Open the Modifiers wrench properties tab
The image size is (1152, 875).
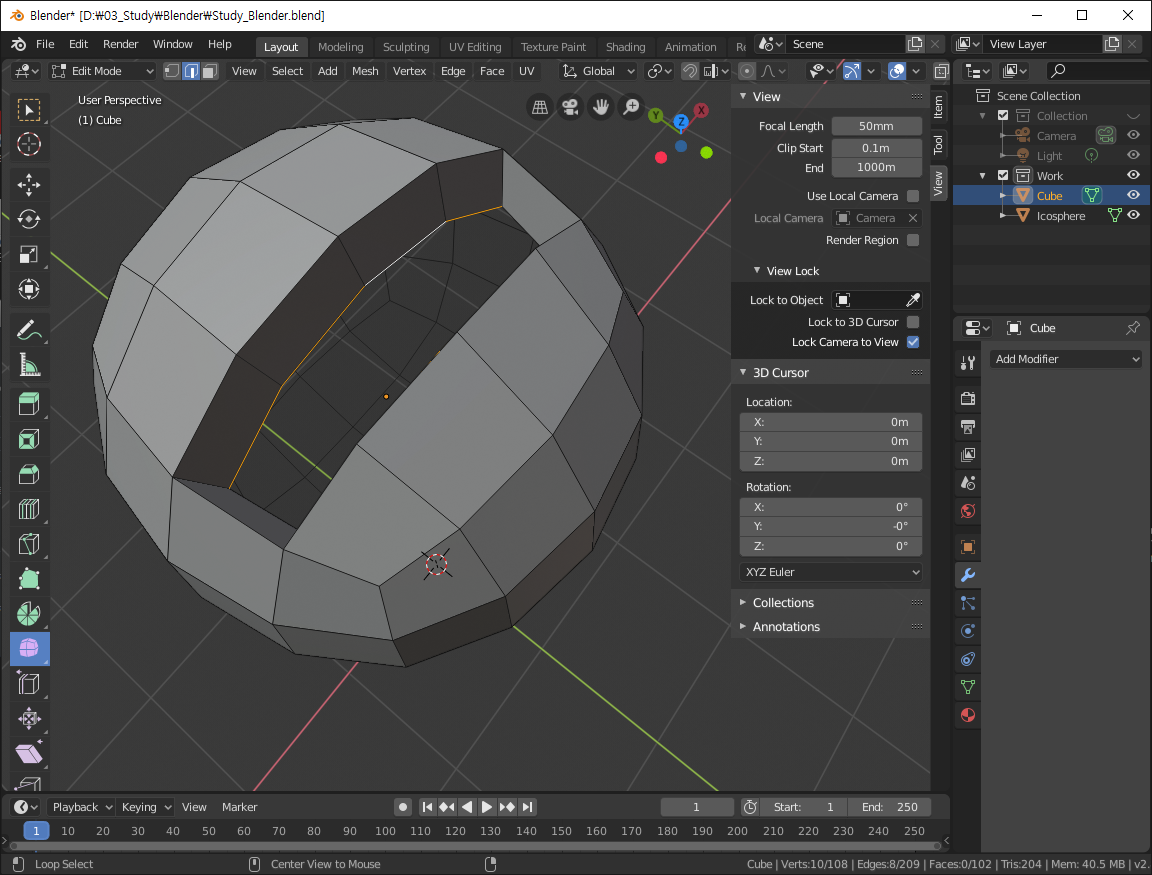click(x=968, y=575)
